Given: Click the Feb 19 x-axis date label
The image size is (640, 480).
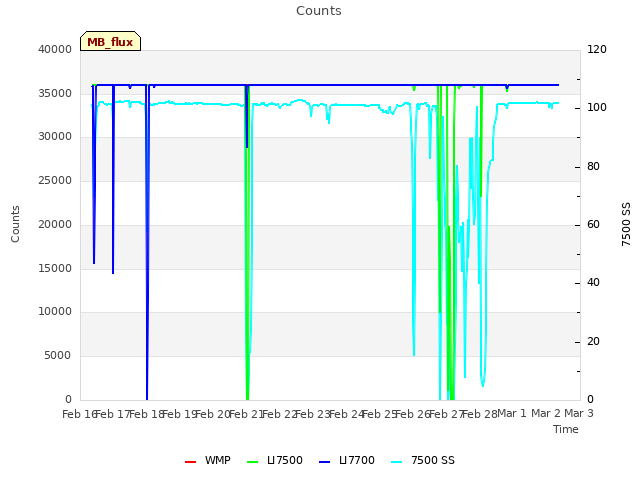Looking at the screenshot, I should point(180,414).
